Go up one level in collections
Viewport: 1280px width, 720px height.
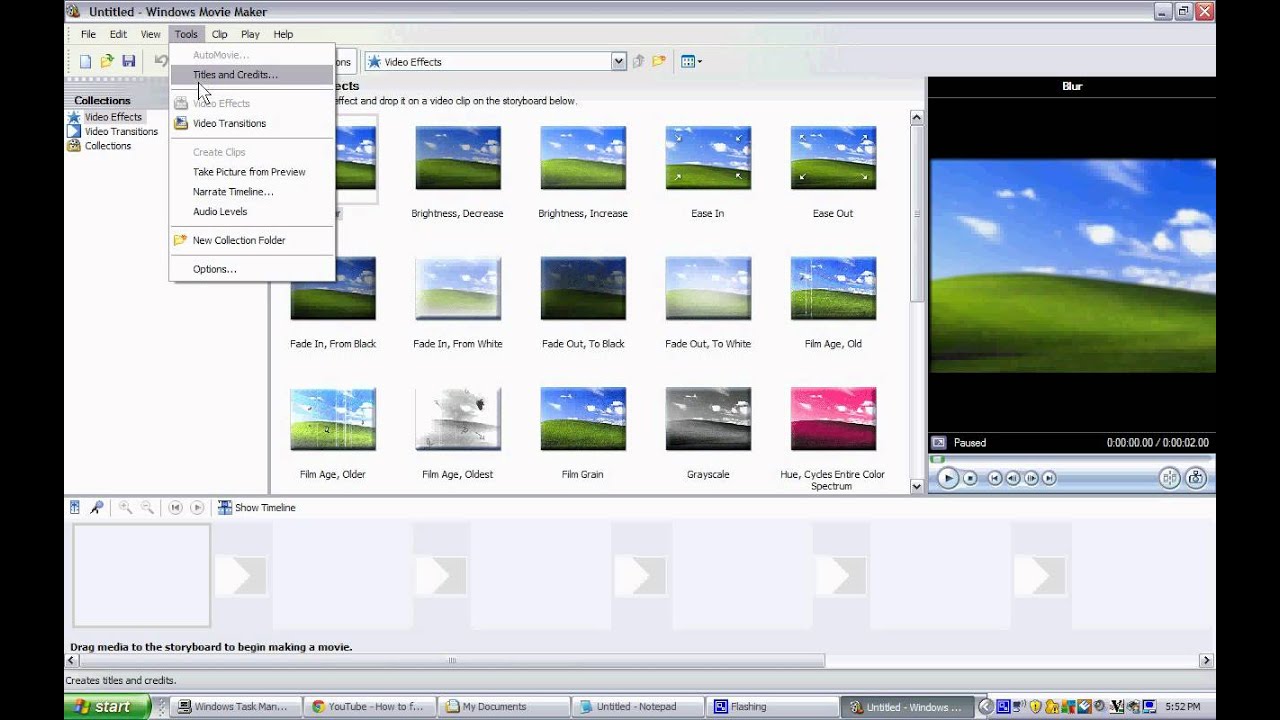point(638,62)
